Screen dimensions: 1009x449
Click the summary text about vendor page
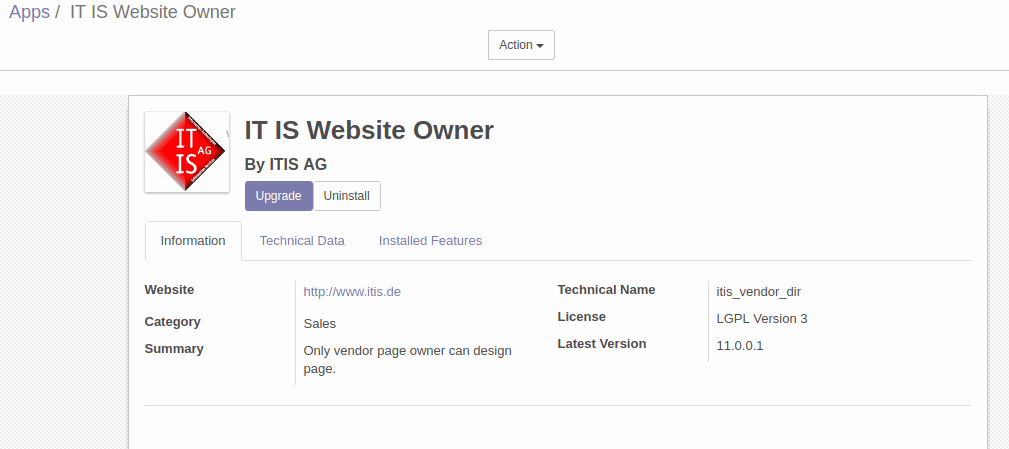[407, 360]
